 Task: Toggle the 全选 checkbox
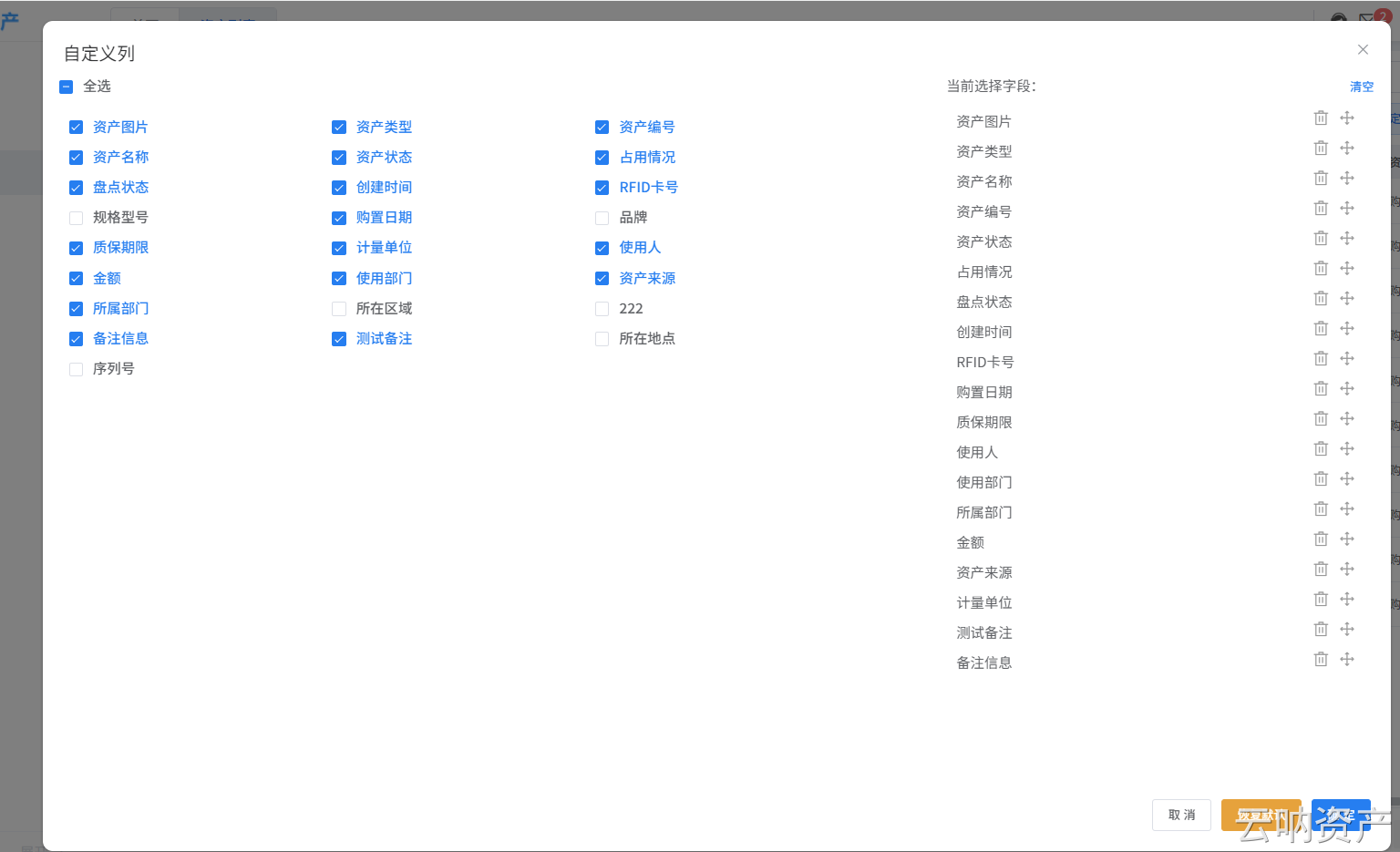click(x=66, y=87)
